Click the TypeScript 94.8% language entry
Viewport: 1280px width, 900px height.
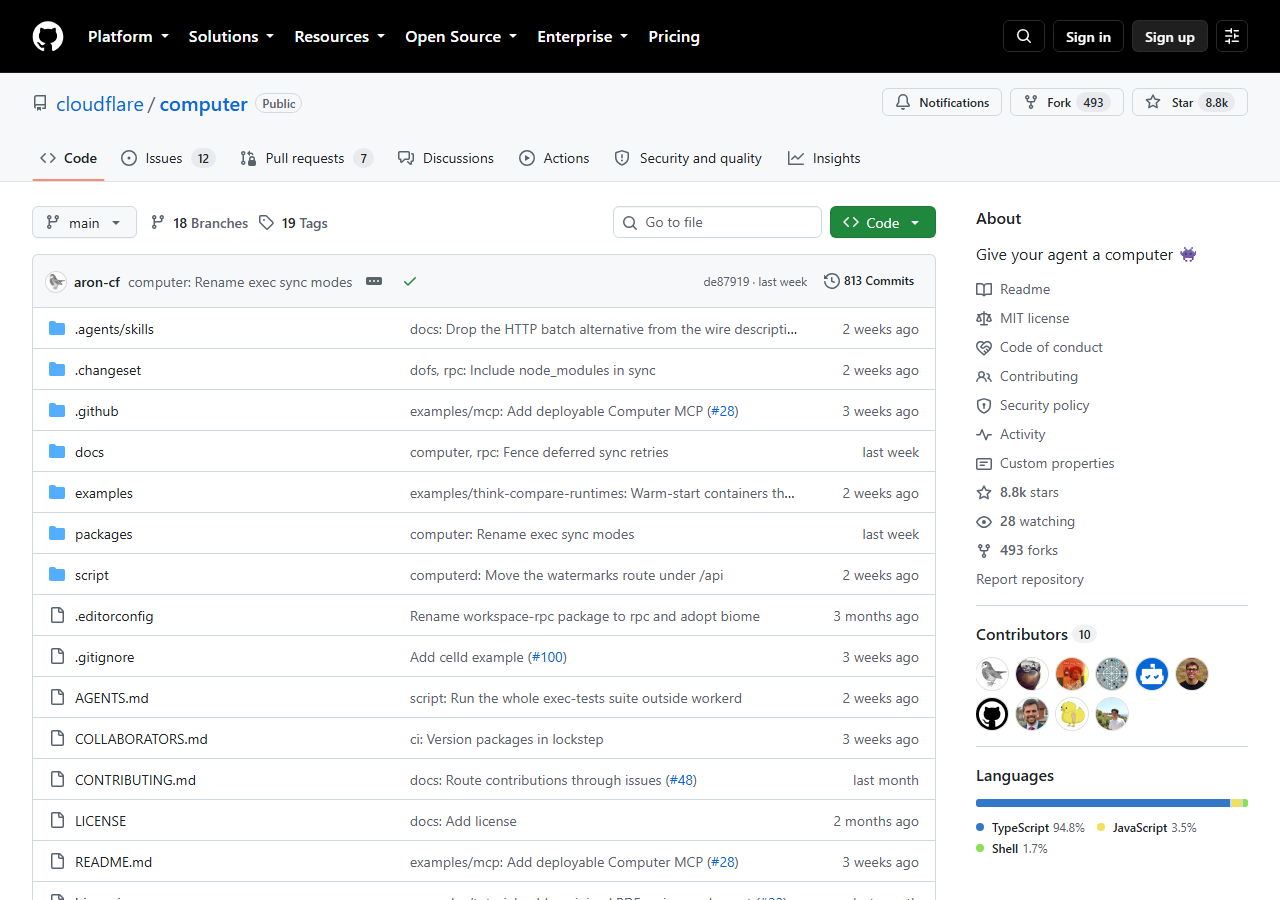pos(1030,828)
